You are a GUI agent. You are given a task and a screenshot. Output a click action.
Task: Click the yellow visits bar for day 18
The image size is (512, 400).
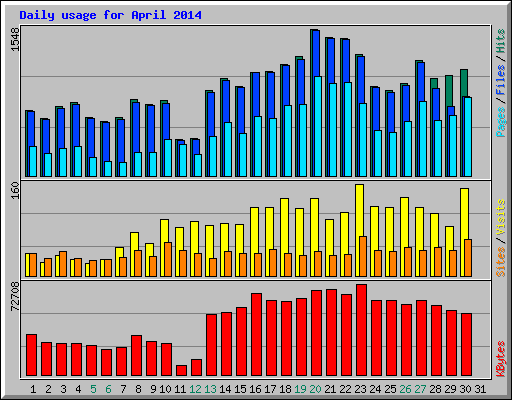pyautogui.click(x=284, y=225)
